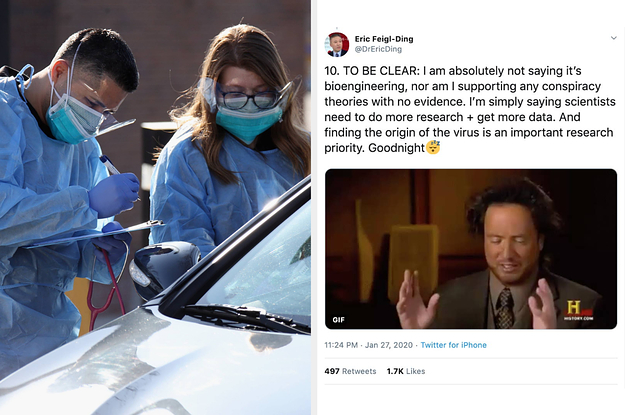Image resolution: width=625 pixels, height=415 pixels.
Task: Click the sleeping face emoji
Action: 433,147
